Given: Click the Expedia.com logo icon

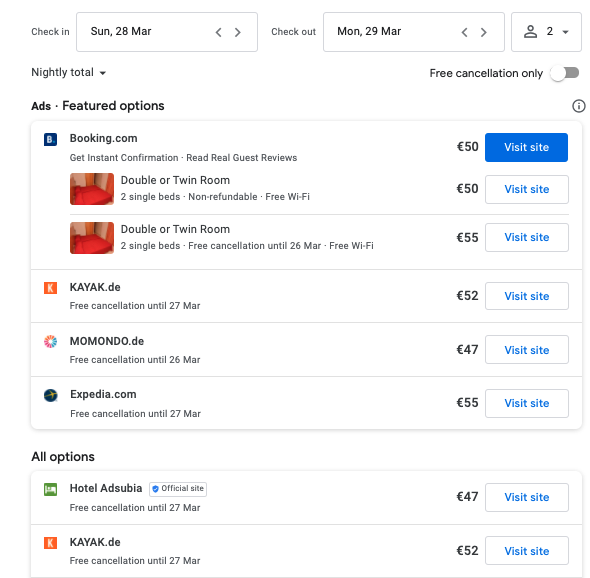Looking at the screenshot, I should click(50, 395).
